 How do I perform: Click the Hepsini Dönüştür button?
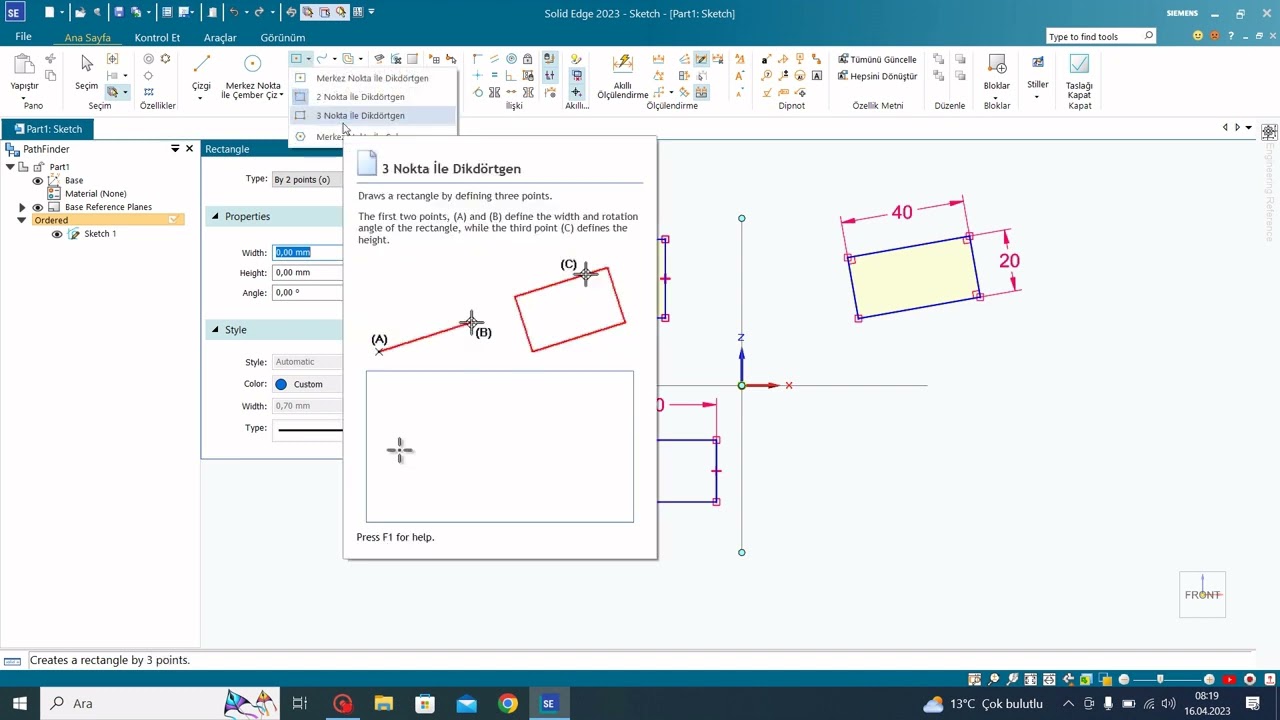877,76
